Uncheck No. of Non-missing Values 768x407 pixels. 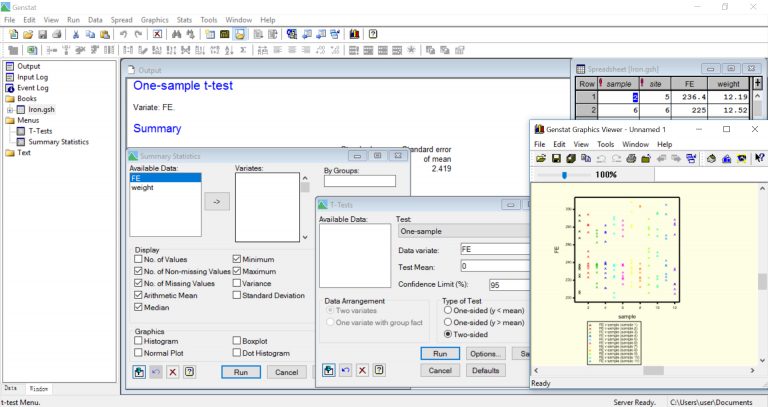[138, 271]
